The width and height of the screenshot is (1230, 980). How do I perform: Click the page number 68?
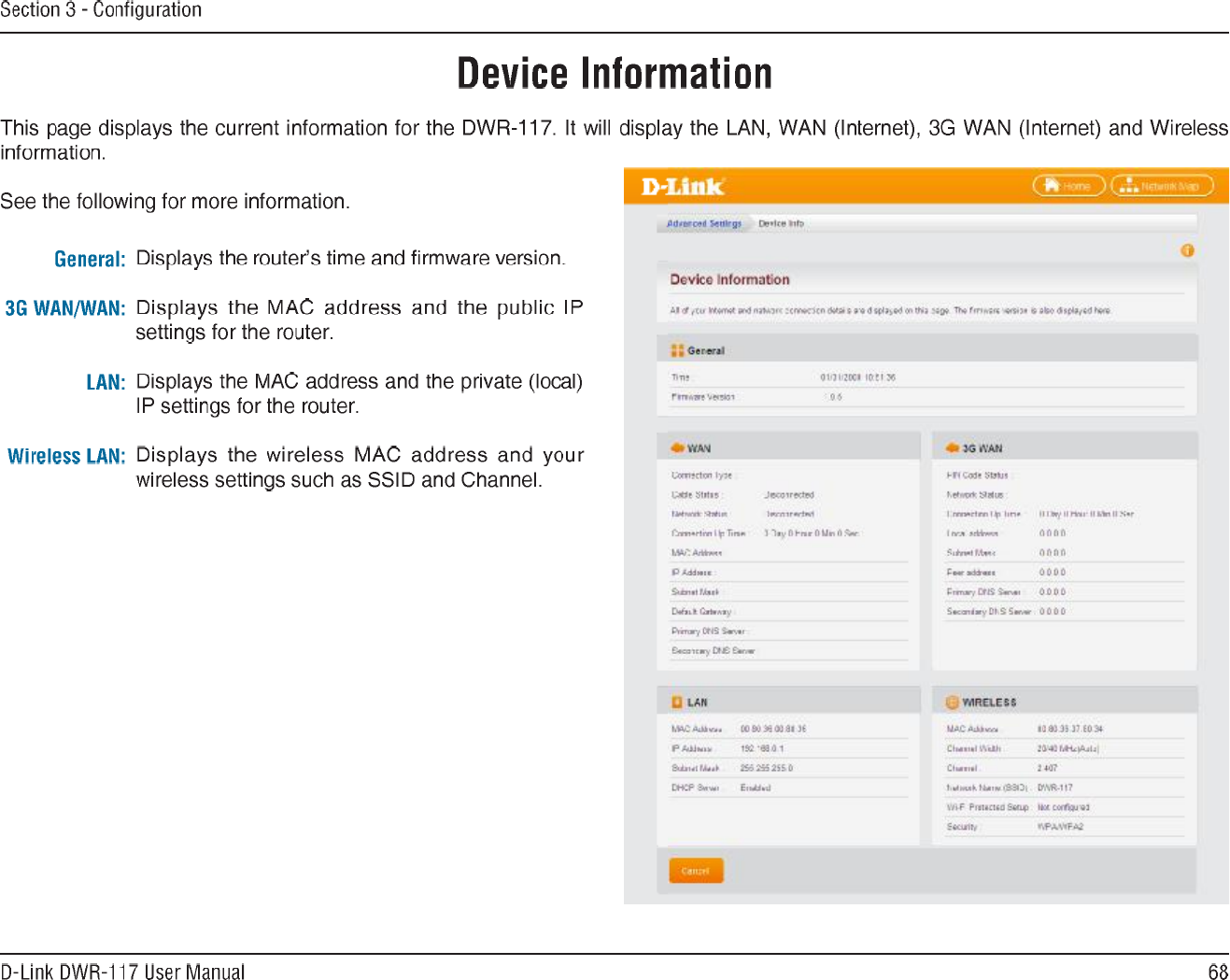1218,972
